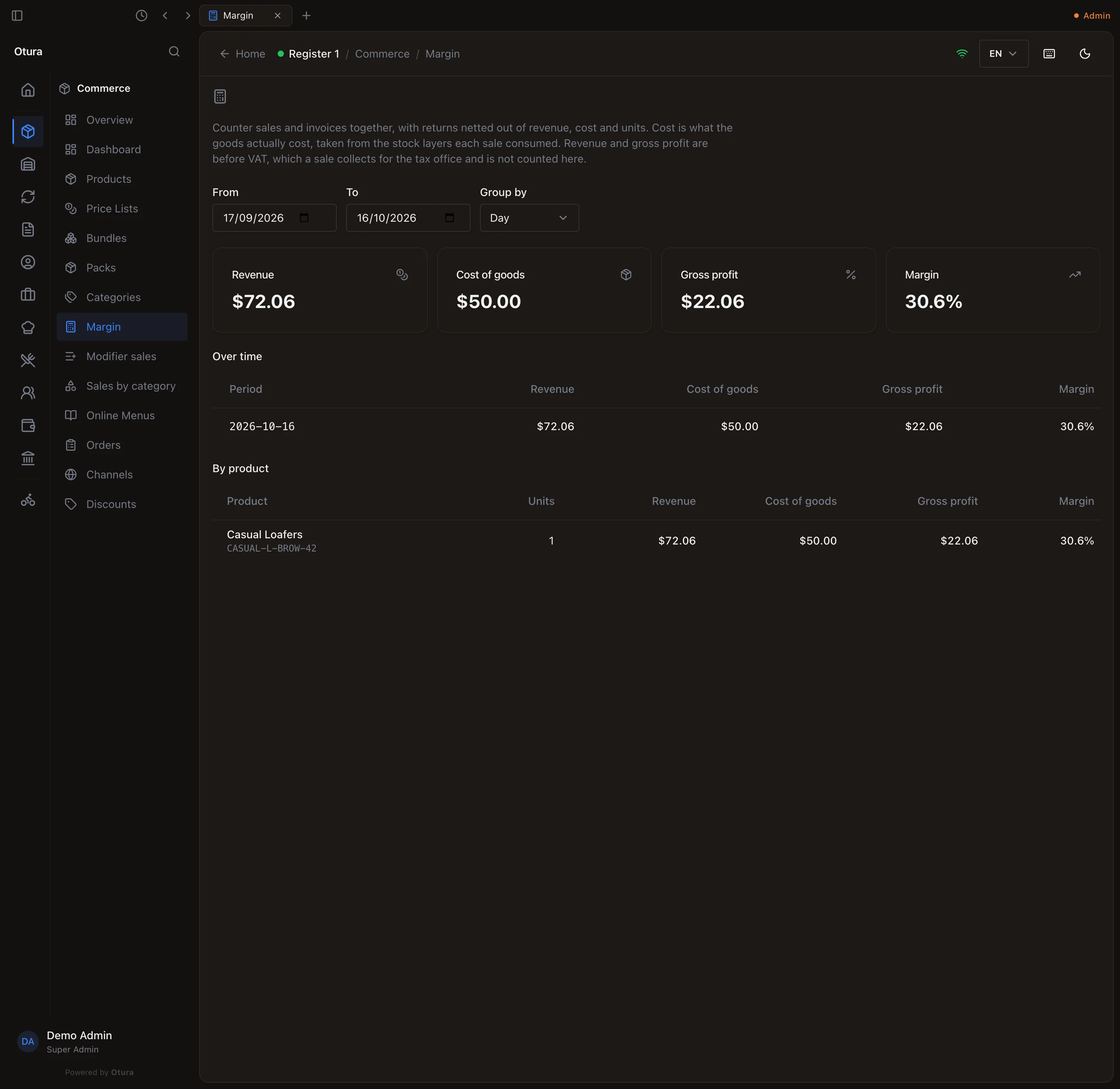Open the From date calendar picker
The image size is (1120, 1089).
(x=304, y=218)
